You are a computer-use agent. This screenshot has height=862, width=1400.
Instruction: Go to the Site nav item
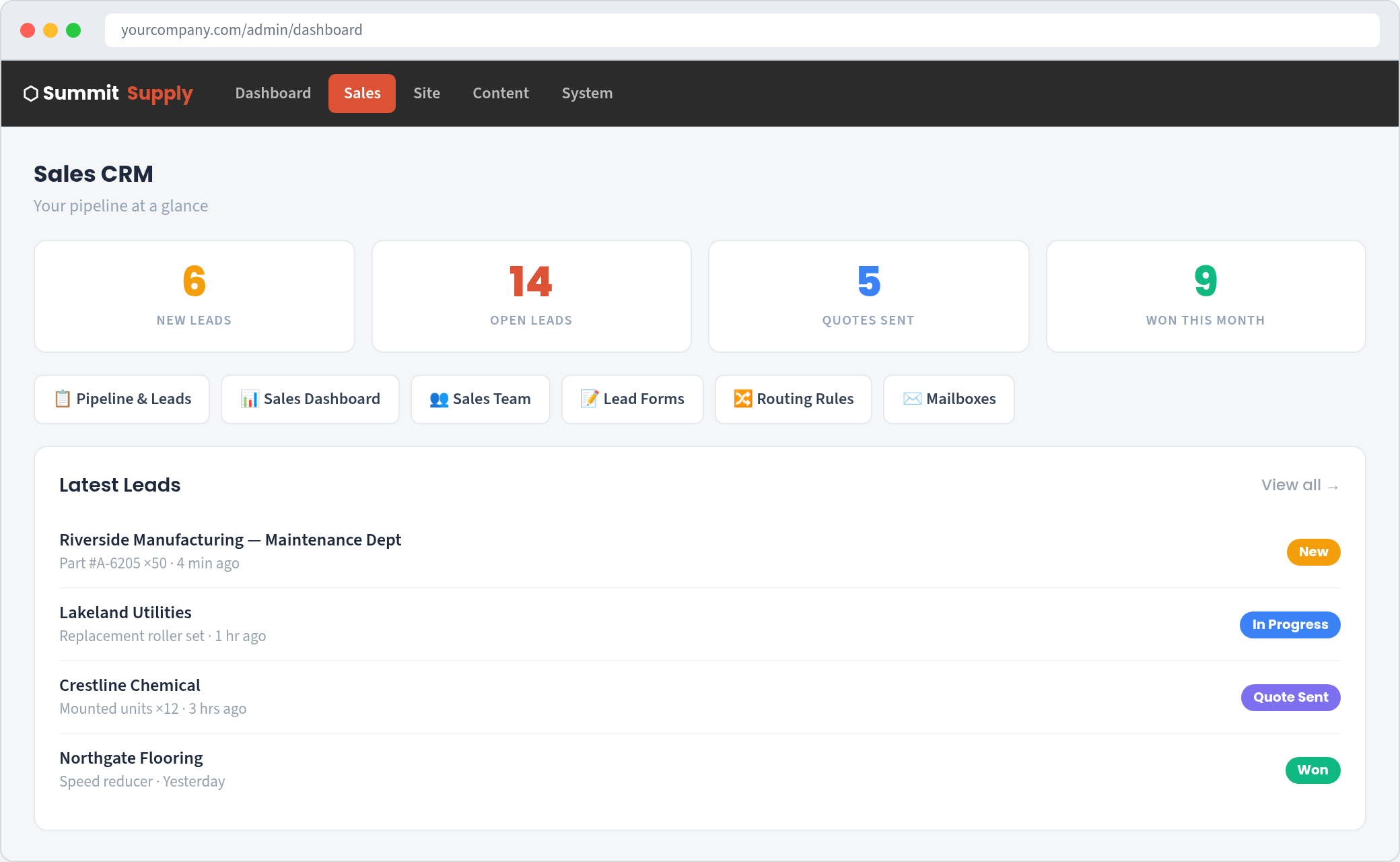point(427,94)
